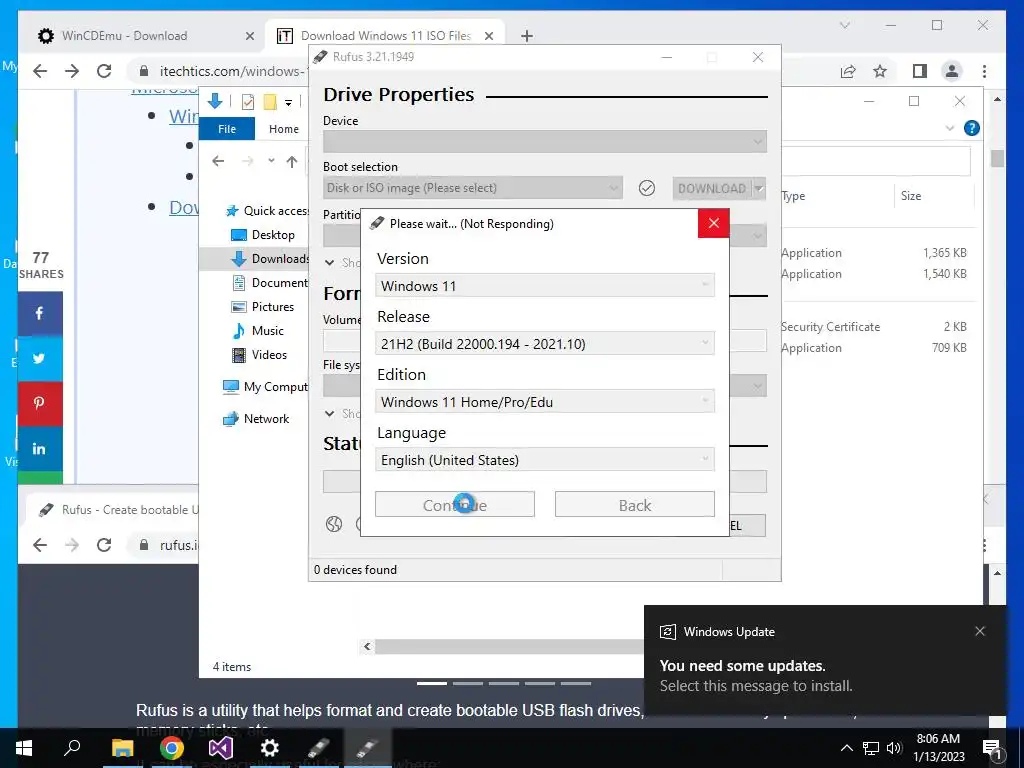Click the Back arrow in File Explorer navigation
Screen dimensions: 1024x768
point(218,161)
